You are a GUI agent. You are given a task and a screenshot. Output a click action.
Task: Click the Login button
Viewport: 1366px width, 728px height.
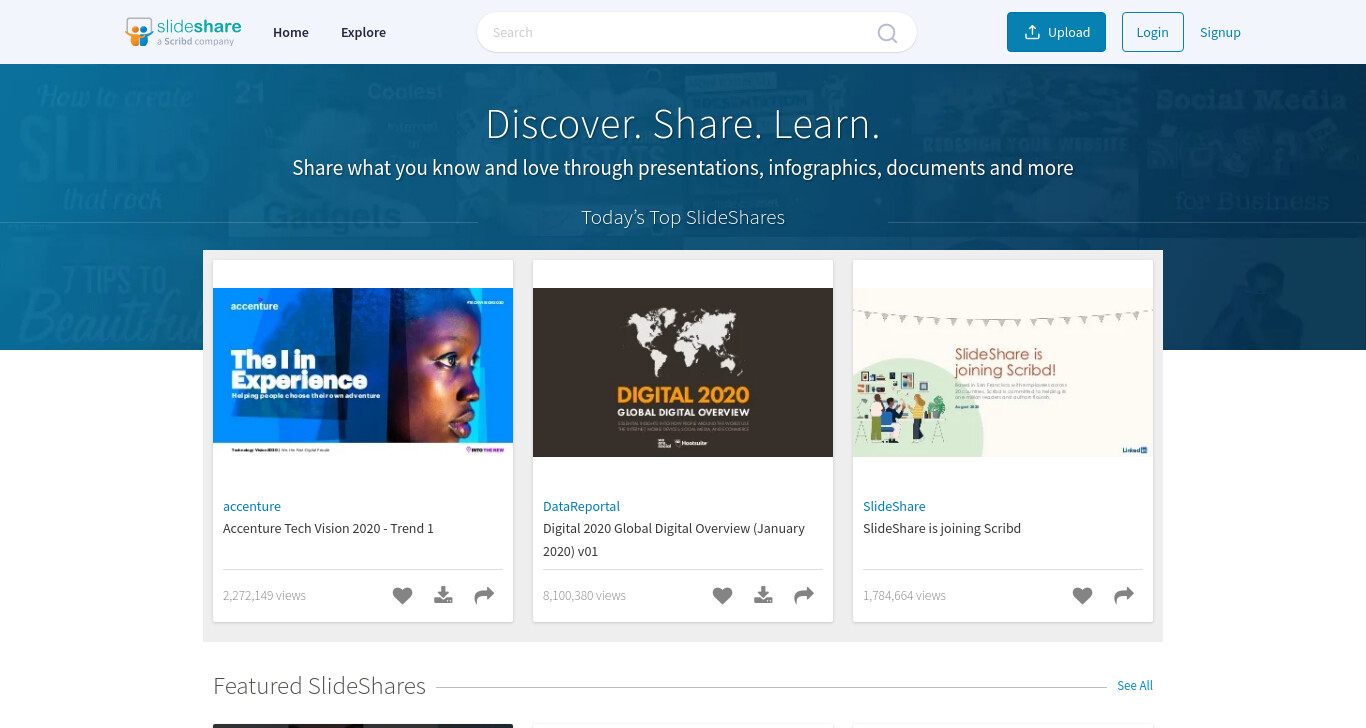pos(1152,32)
